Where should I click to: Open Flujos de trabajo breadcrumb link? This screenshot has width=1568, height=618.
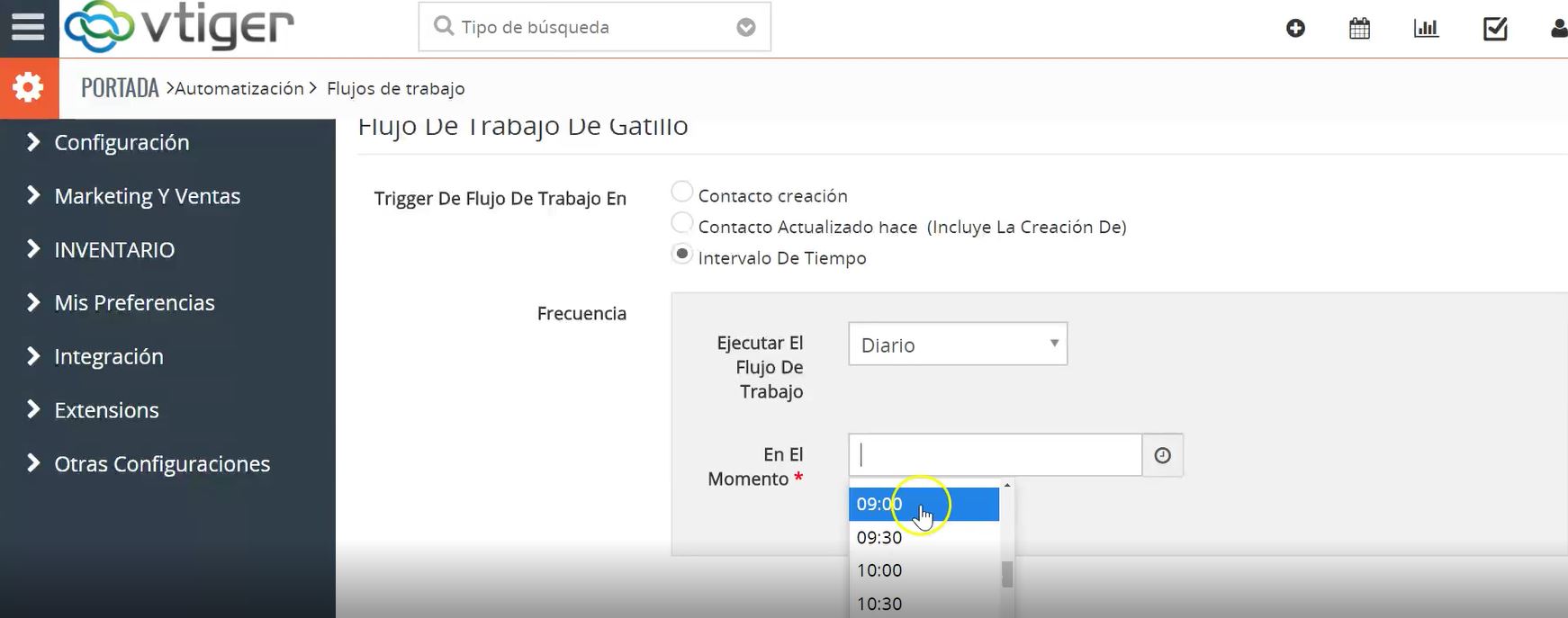[x=396, y=88]
